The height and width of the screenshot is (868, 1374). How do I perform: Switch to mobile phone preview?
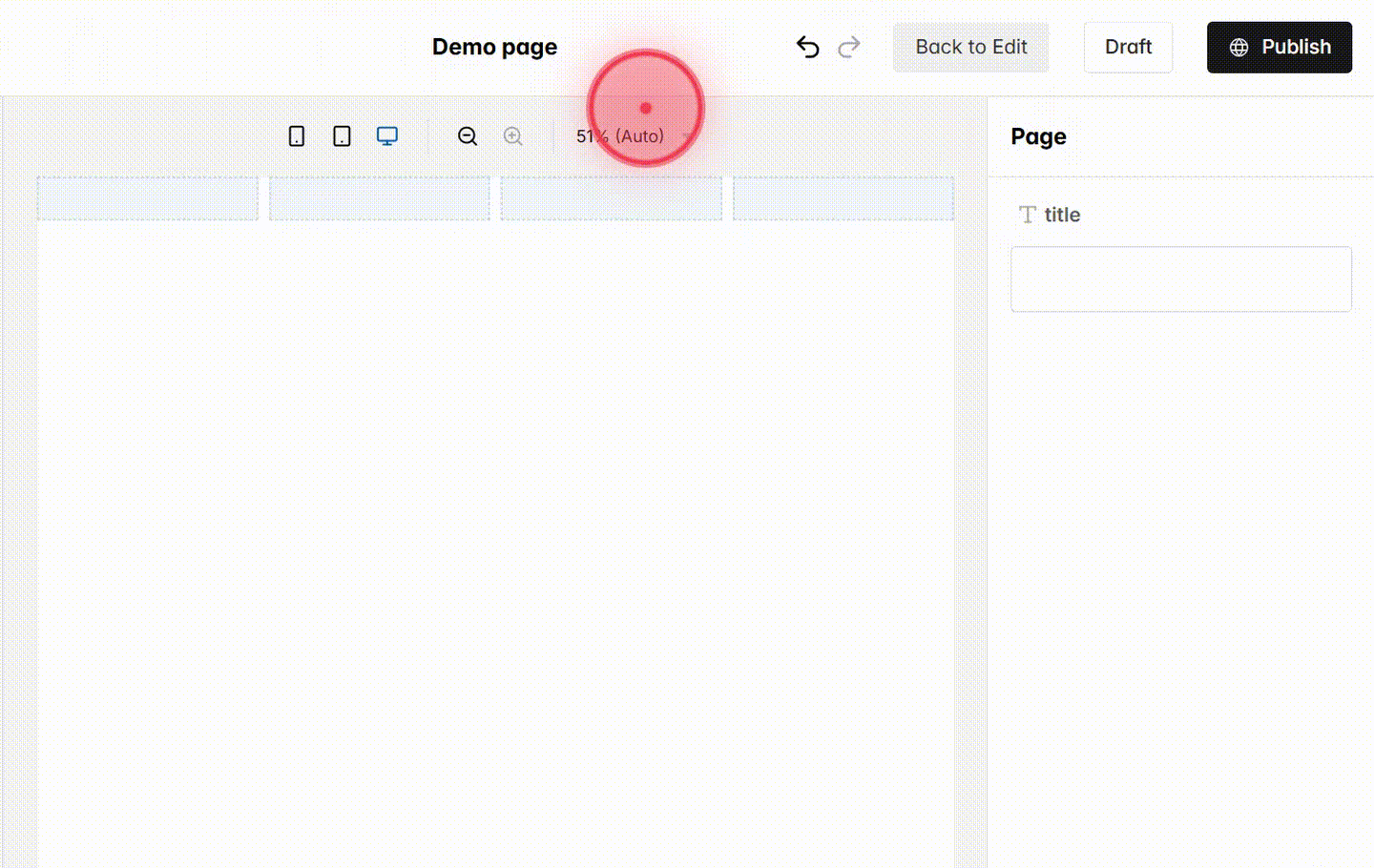tap(296, 135)
